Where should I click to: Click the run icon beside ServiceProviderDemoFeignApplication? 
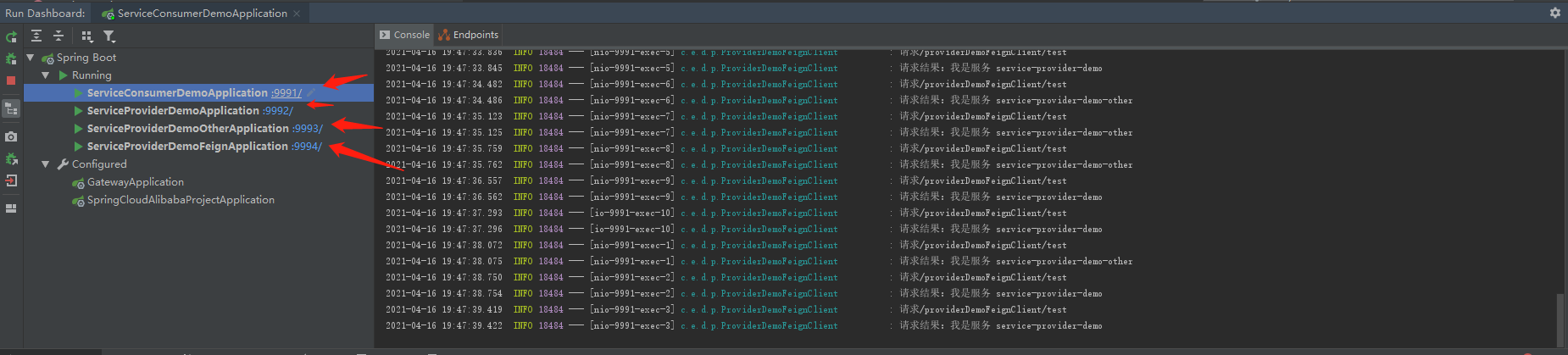coord(78,147)
